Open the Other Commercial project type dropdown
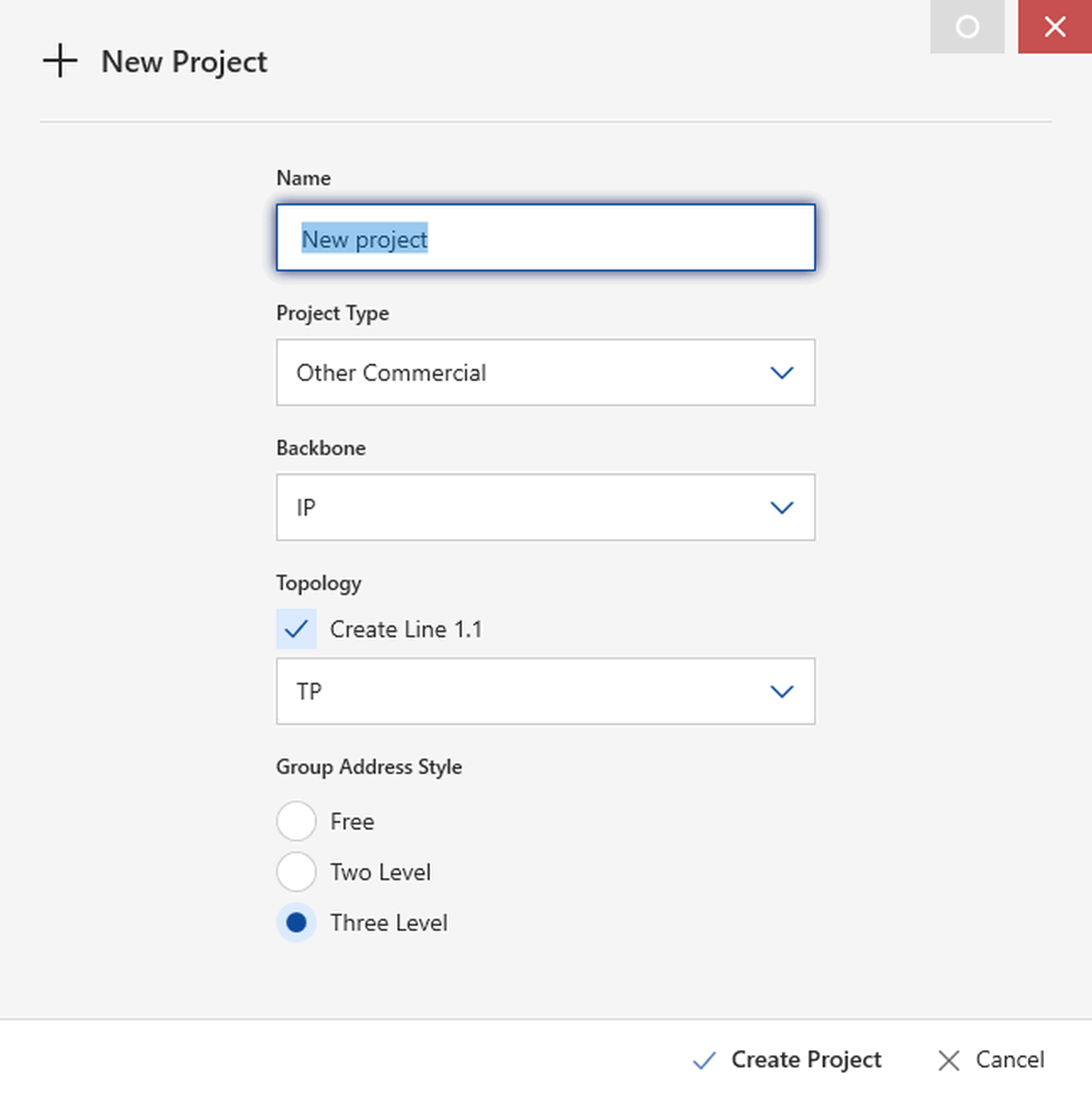The width and height of the screenshot is (1092, 1099). (x=546, y=373)
